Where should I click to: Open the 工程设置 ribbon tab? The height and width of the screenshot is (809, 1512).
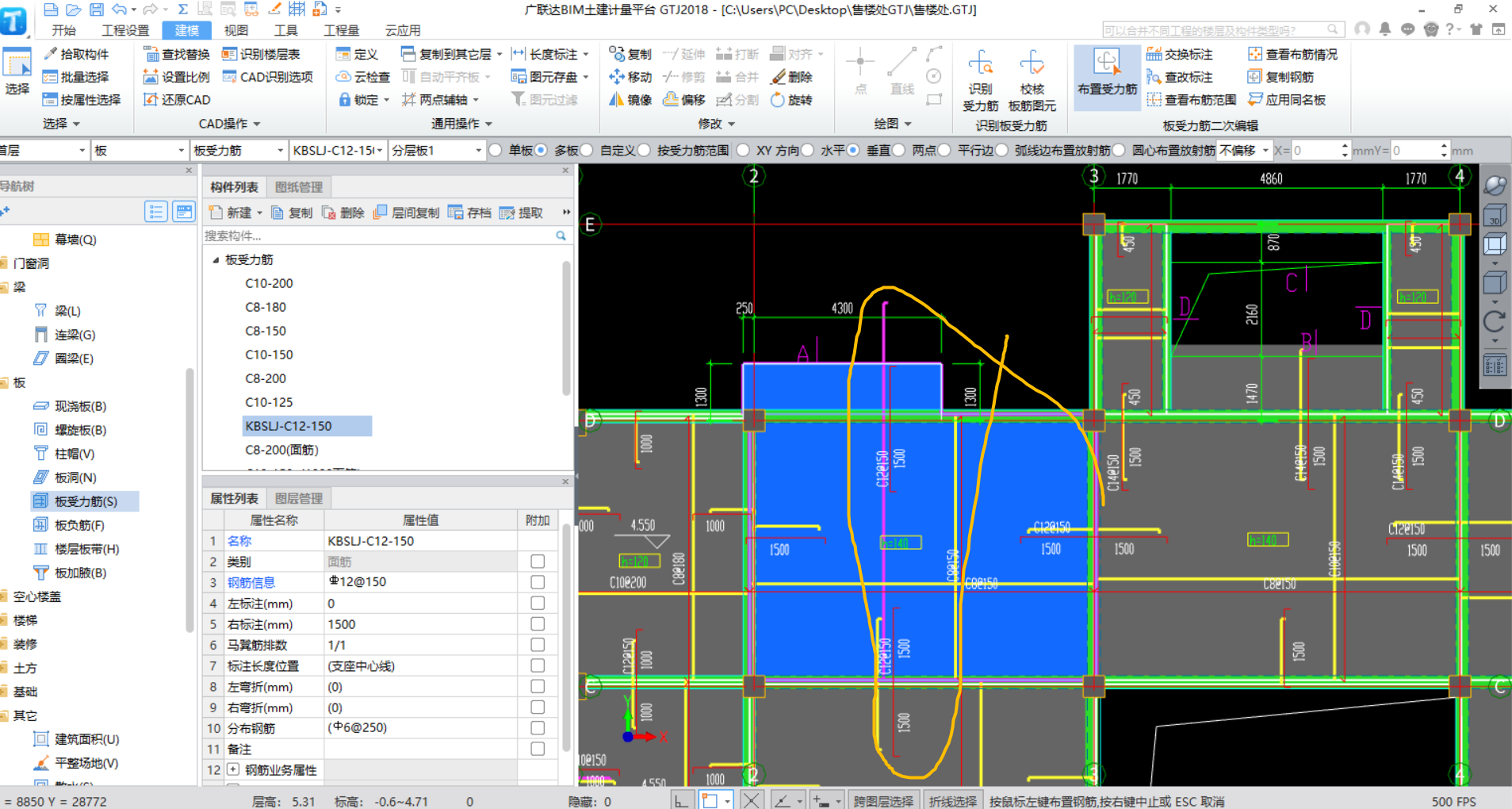tap(125, 30)
